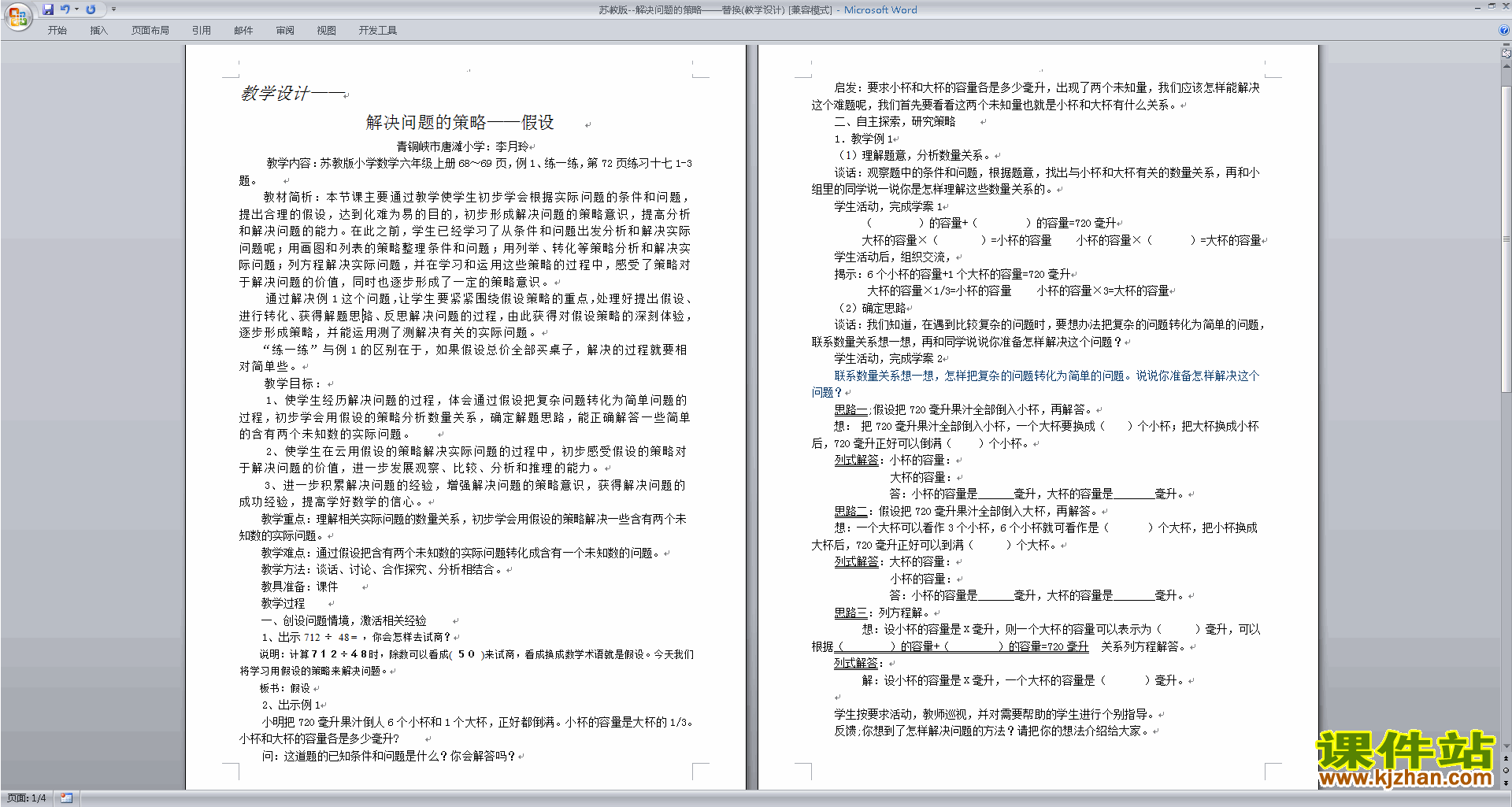Jump to previous page double arrow
Image resolution: width=1512 pixels, height=807 pixels.
[x=1506, y=759]
